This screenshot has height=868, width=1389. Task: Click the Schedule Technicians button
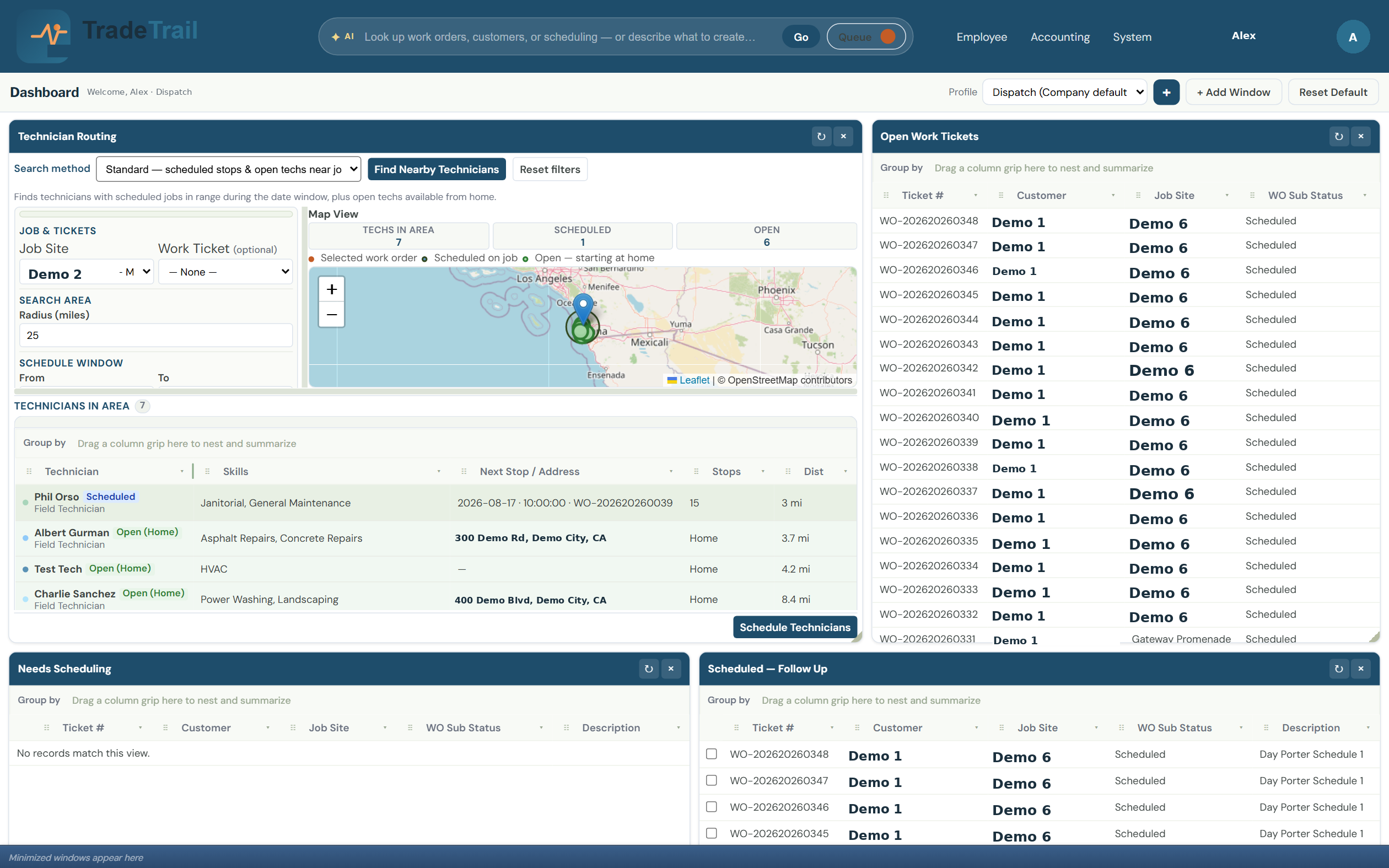pyautogui.click(x=795, y=627)
